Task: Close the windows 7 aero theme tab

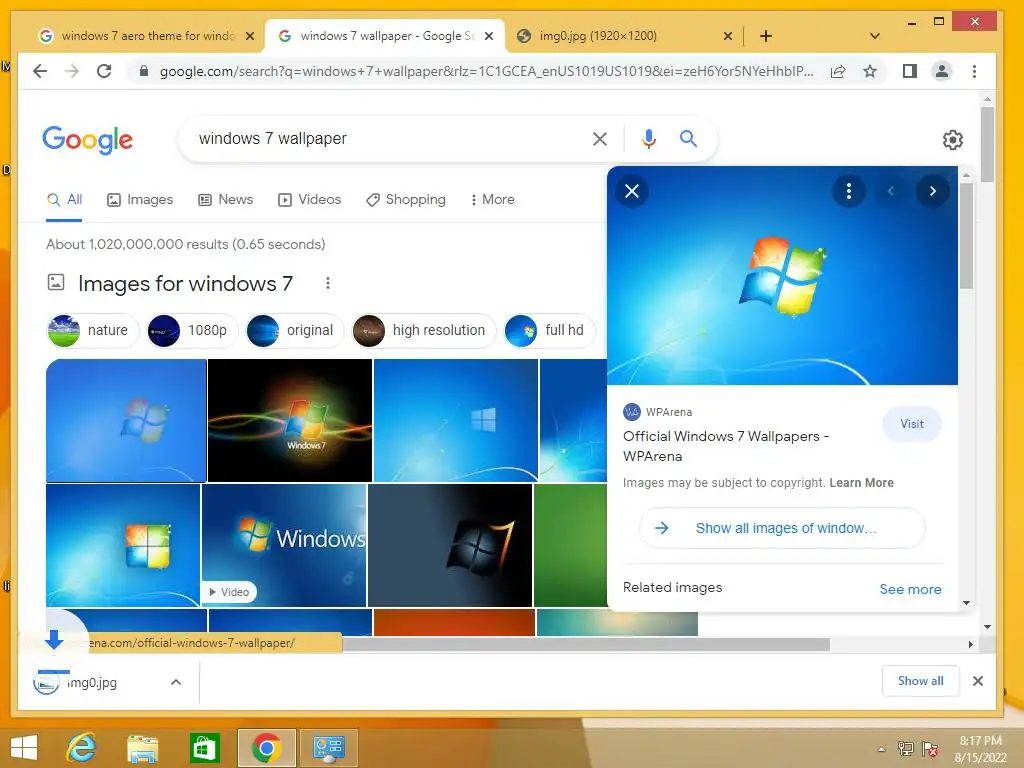Action: click(249, 36)
